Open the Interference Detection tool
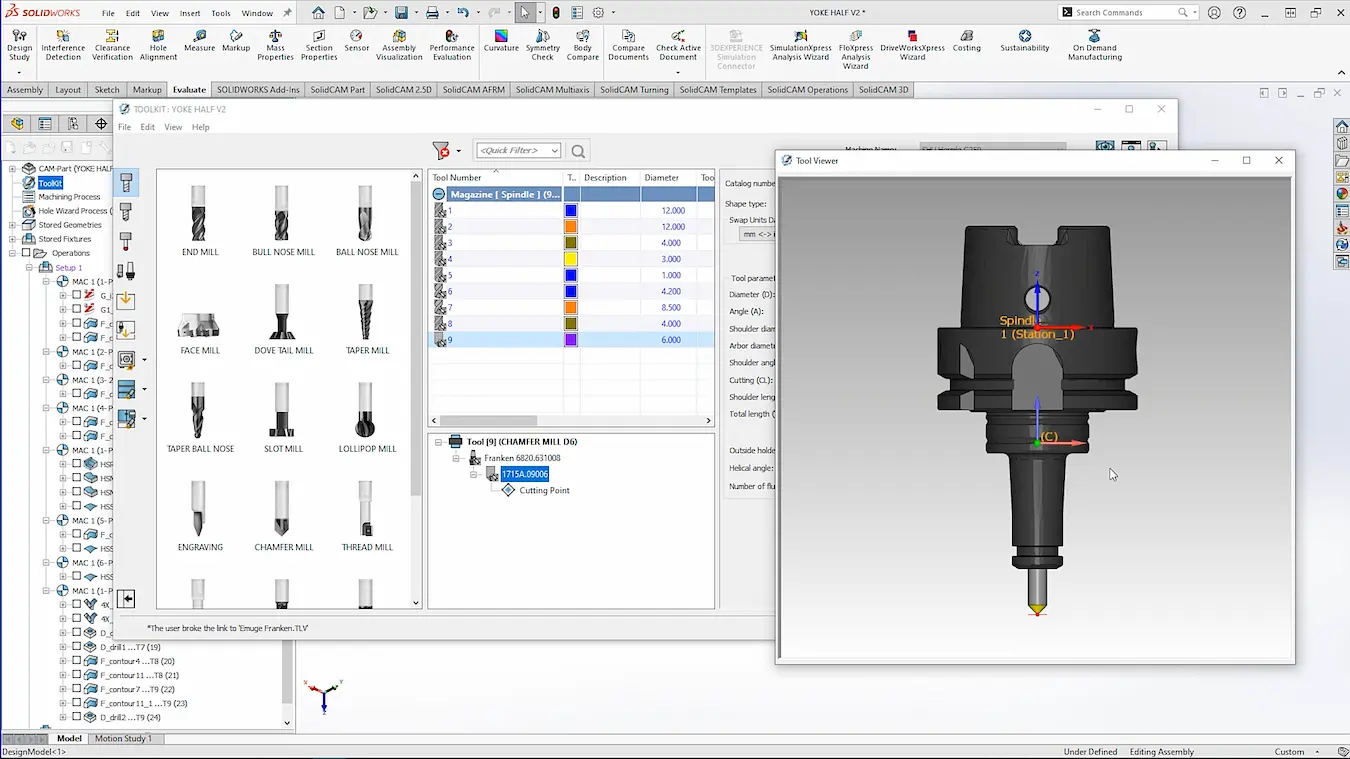1350x759 pixels. pyautogui.click(x=62, y=46)
